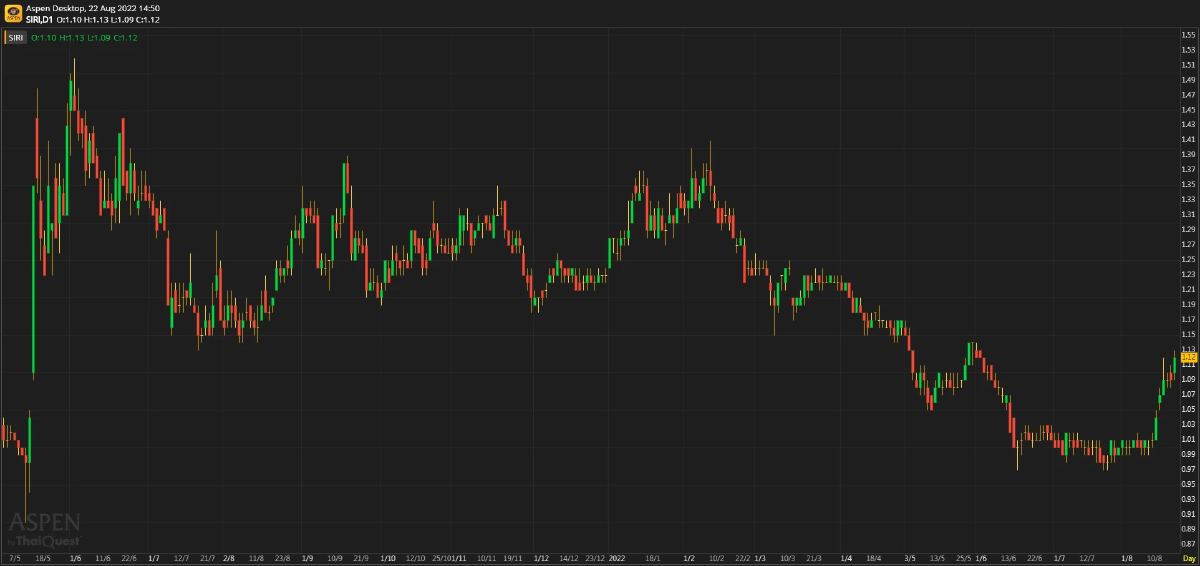The image size is (1200, 566).
Task: Click the '18/4' date axis label
Action: click(x=873, y=557)
